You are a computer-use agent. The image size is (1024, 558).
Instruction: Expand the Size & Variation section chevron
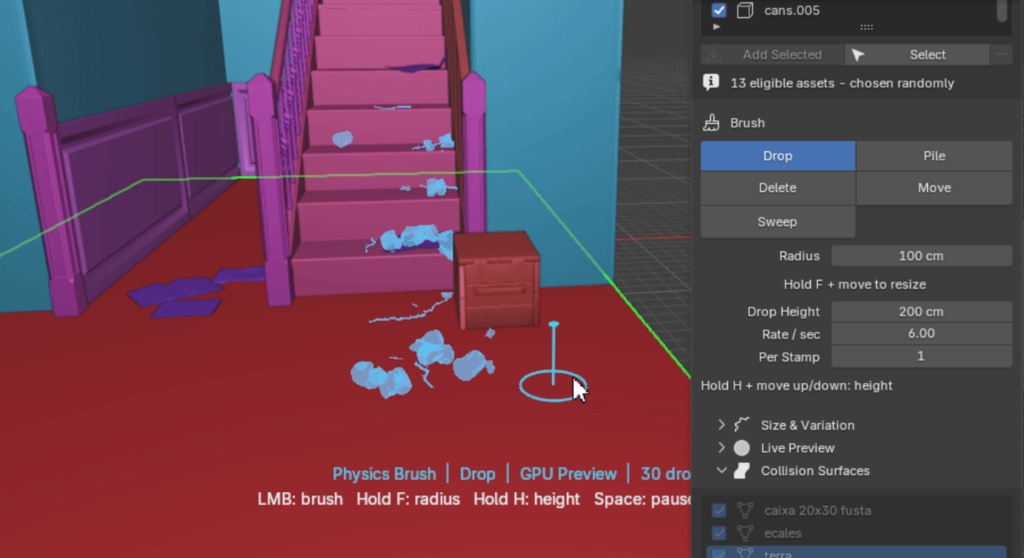(722, 425)
